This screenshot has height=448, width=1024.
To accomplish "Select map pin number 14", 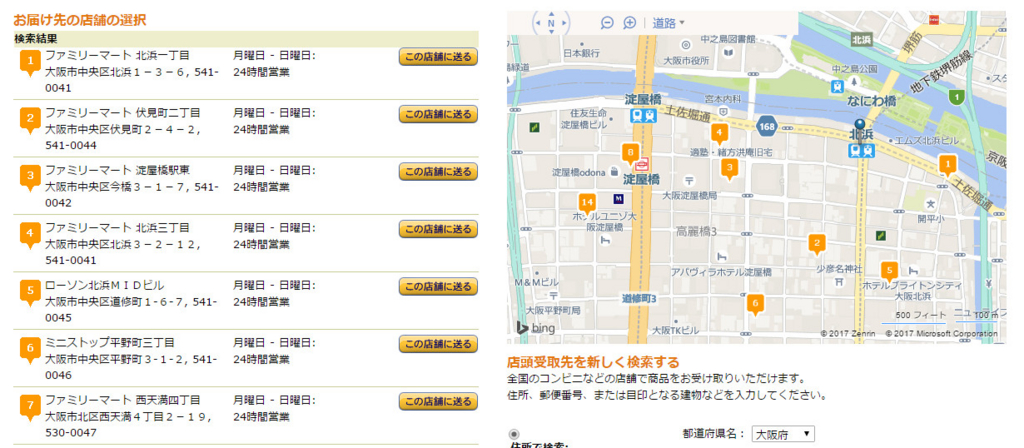I will (x=588, y=202).
